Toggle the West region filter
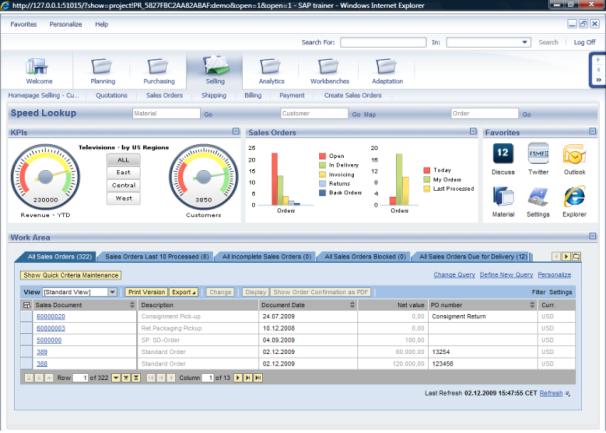Image resolution: width=606 pixels, height=433 pixels. coord(123,198)
